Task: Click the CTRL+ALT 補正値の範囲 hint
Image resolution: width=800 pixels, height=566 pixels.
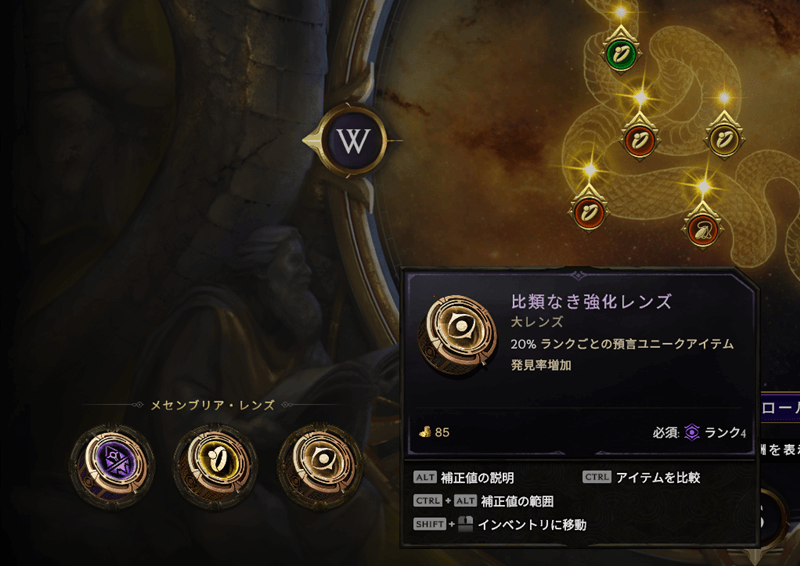Action: point(483,501)
